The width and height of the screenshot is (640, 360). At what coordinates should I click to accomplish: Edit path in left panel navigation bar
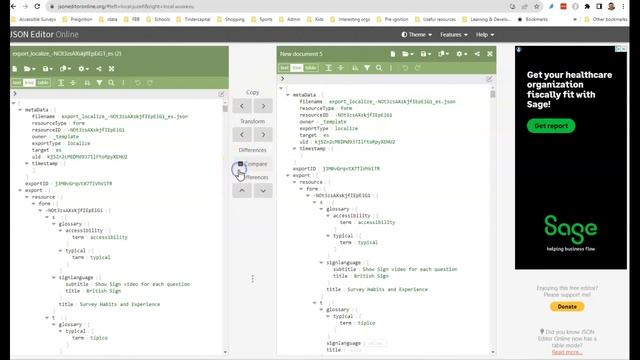[222, 94]
